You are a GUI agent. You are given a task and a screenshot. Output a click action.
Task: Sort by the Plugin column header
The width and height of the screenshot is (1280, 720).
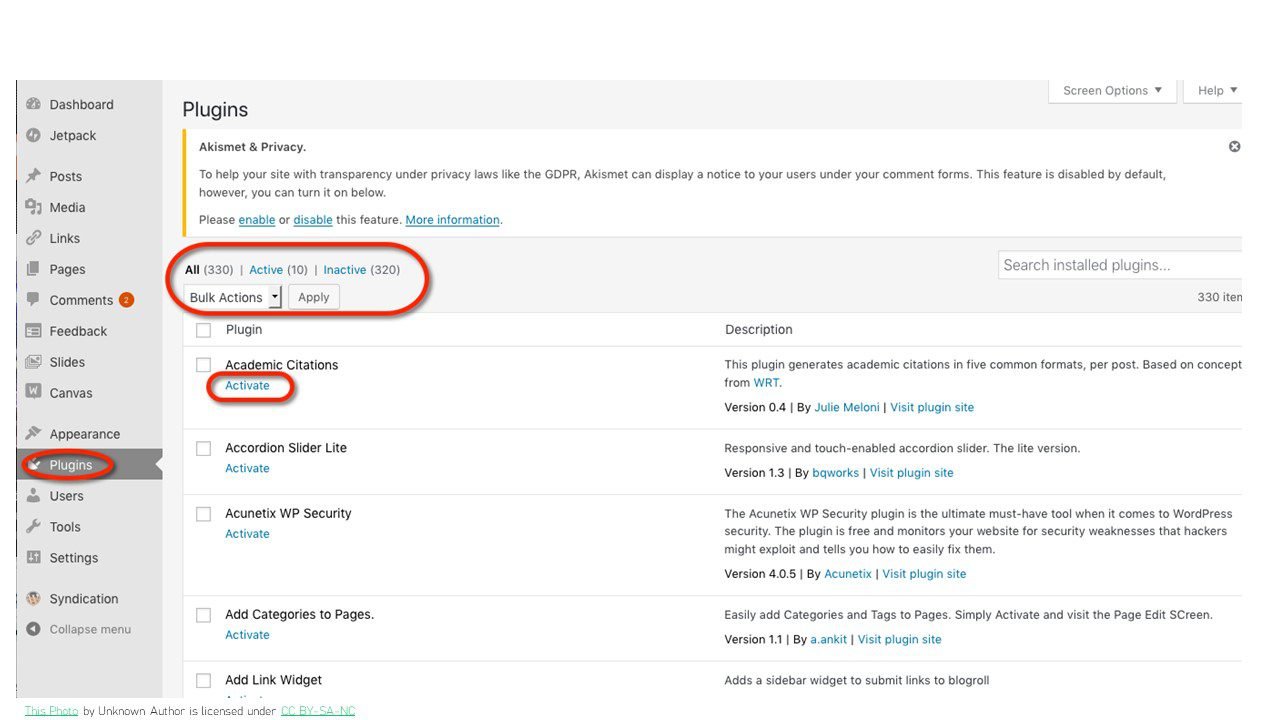244,330
